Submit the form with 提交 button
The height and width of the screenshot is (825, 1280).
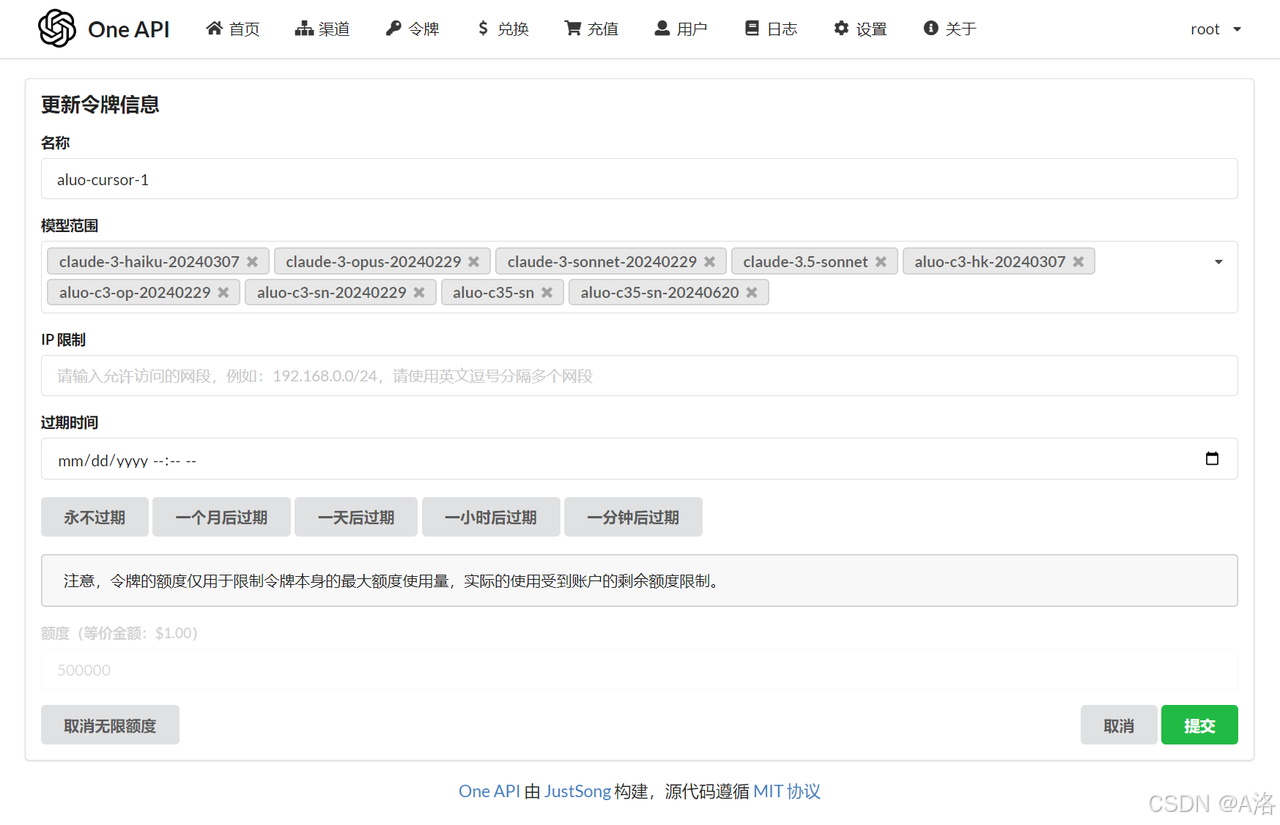1200,725
